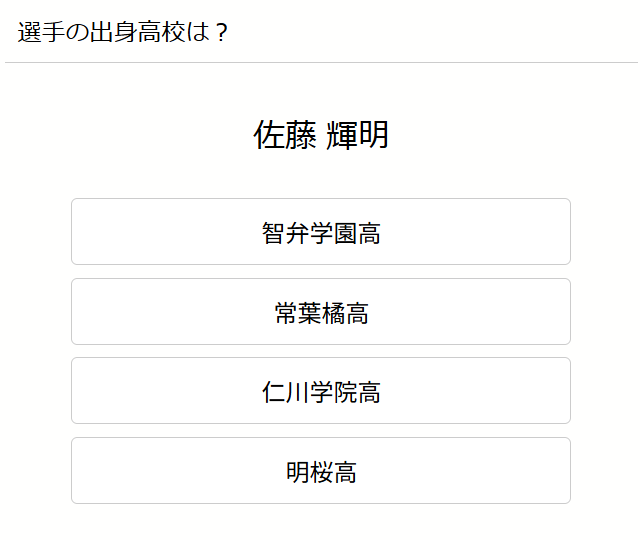Tap the option directly below the player name
640x540 pixels.
tap(320, 232)
